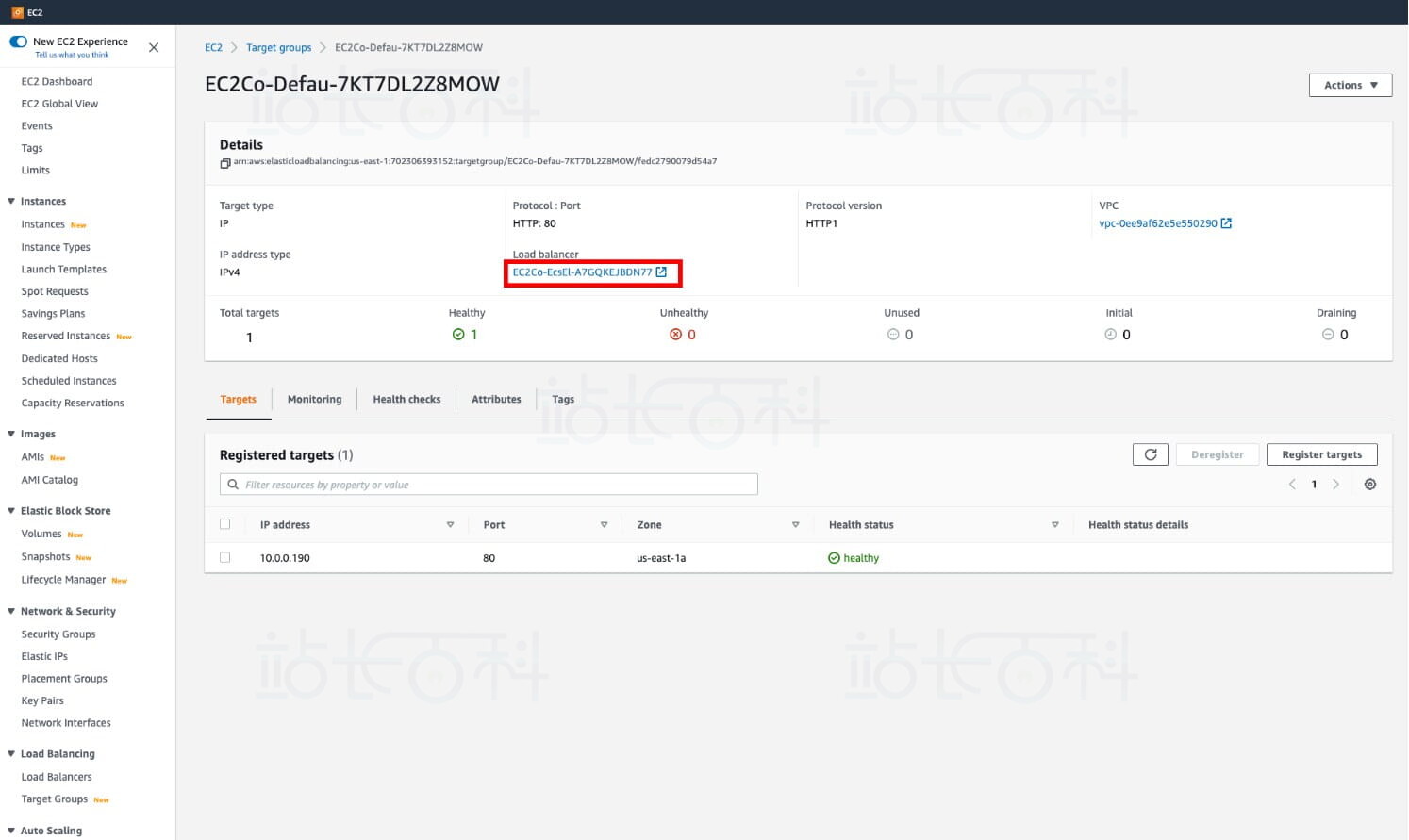Open the vpc-0ee9af62e5e550290 link

tap(1157, 223)
